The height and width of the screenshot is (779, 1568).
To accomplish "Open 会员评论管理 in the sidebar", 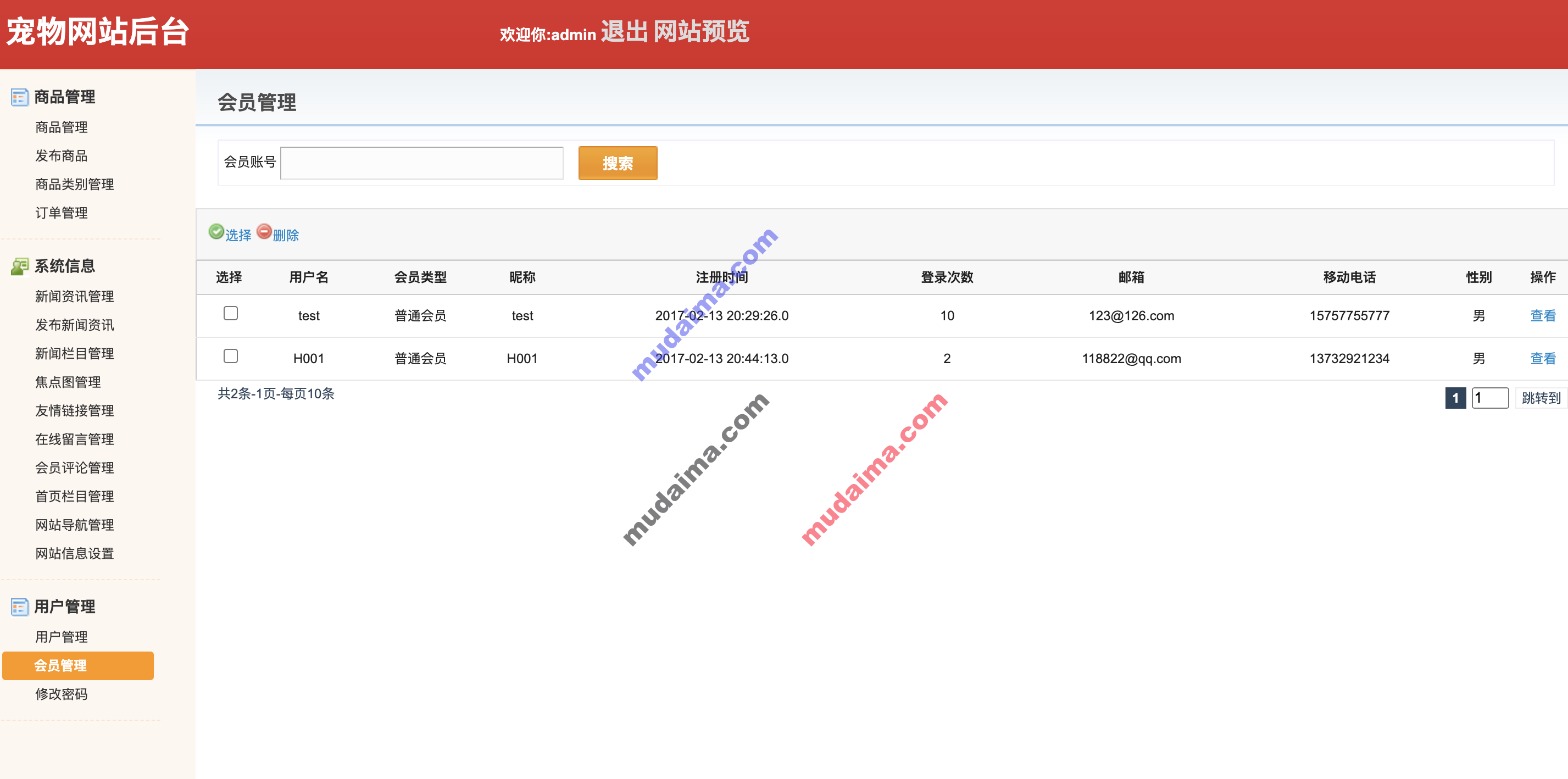I will [74, 468].
